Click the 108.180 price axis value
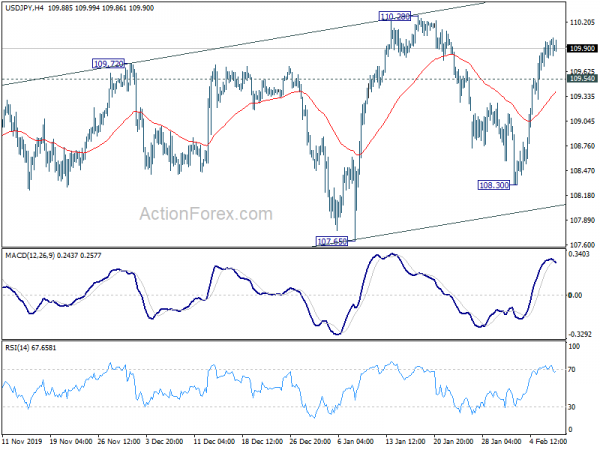Screen dimensions: 600x450 pos(582,196)
